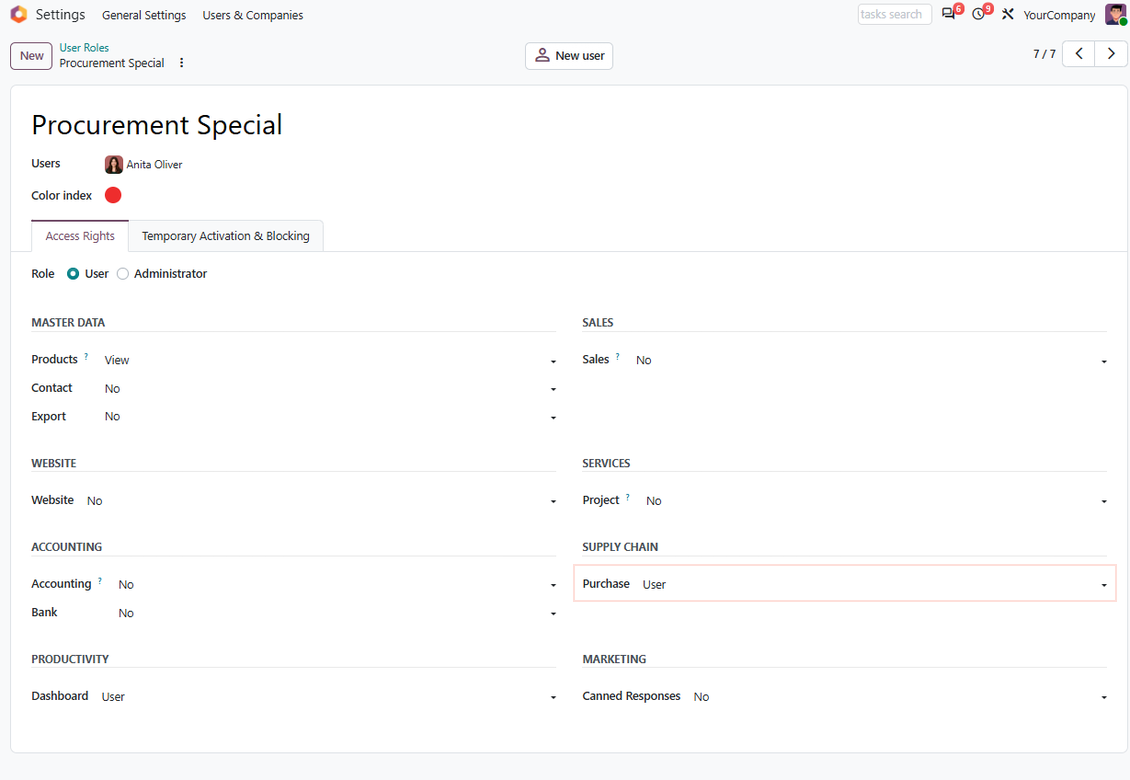The width and height of the screenshot is (1130, 780).
Task: Go back to User Roles breadcrumb
Action: pyautogui.click(x=84, y=48)
